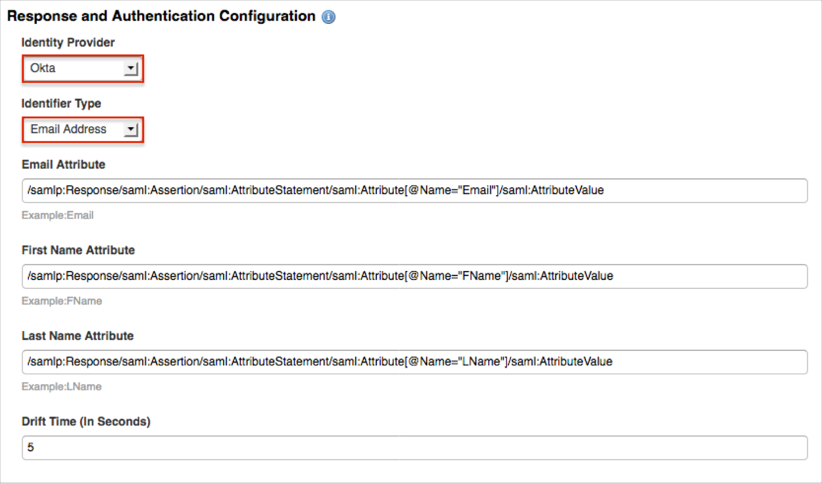Click the Drift Time (In Seconds) label
Viewport: 822px width, 483px height.
pyautogui.click(x=86, y=421)
